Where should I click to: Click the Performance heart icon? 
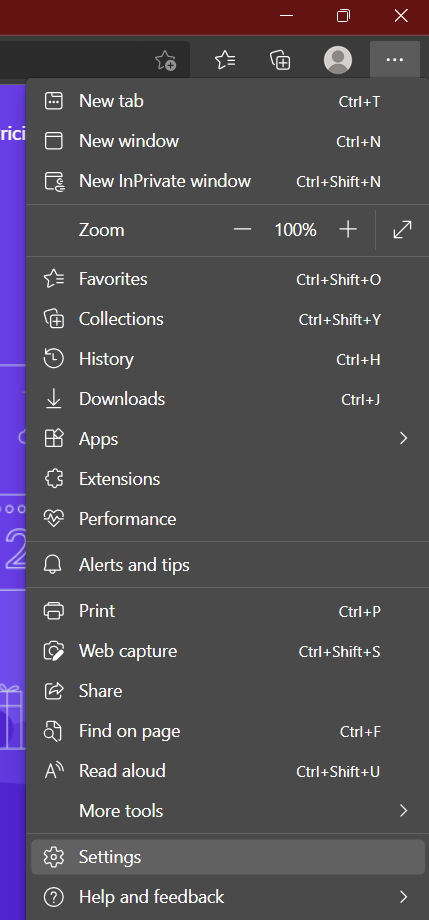53,519
